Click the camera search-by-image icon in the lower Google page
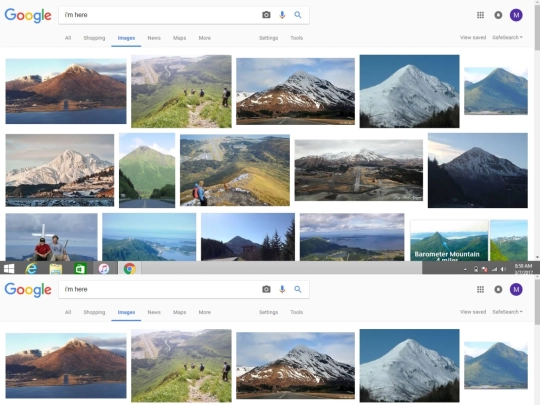Image resolution: width=540 pixels, height=405 pixels. 266,289
